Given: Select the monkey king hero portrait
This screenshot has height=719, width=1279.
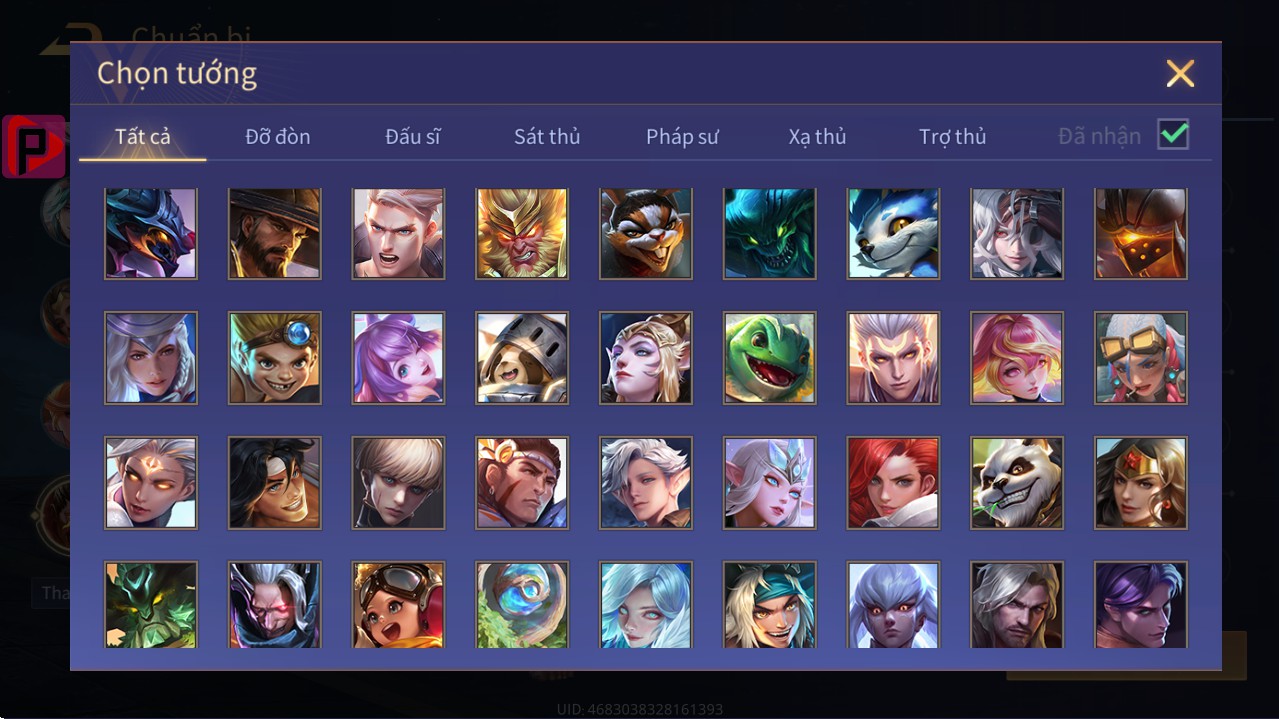Looking at the screenshot, I should (x=522, y=233).
